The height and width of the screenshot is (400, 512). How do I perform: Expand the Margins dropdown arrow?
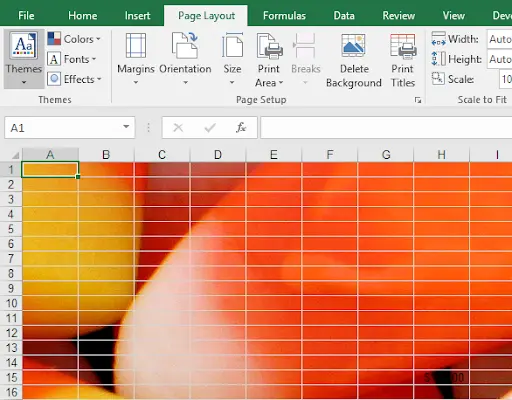coord(136,82)
